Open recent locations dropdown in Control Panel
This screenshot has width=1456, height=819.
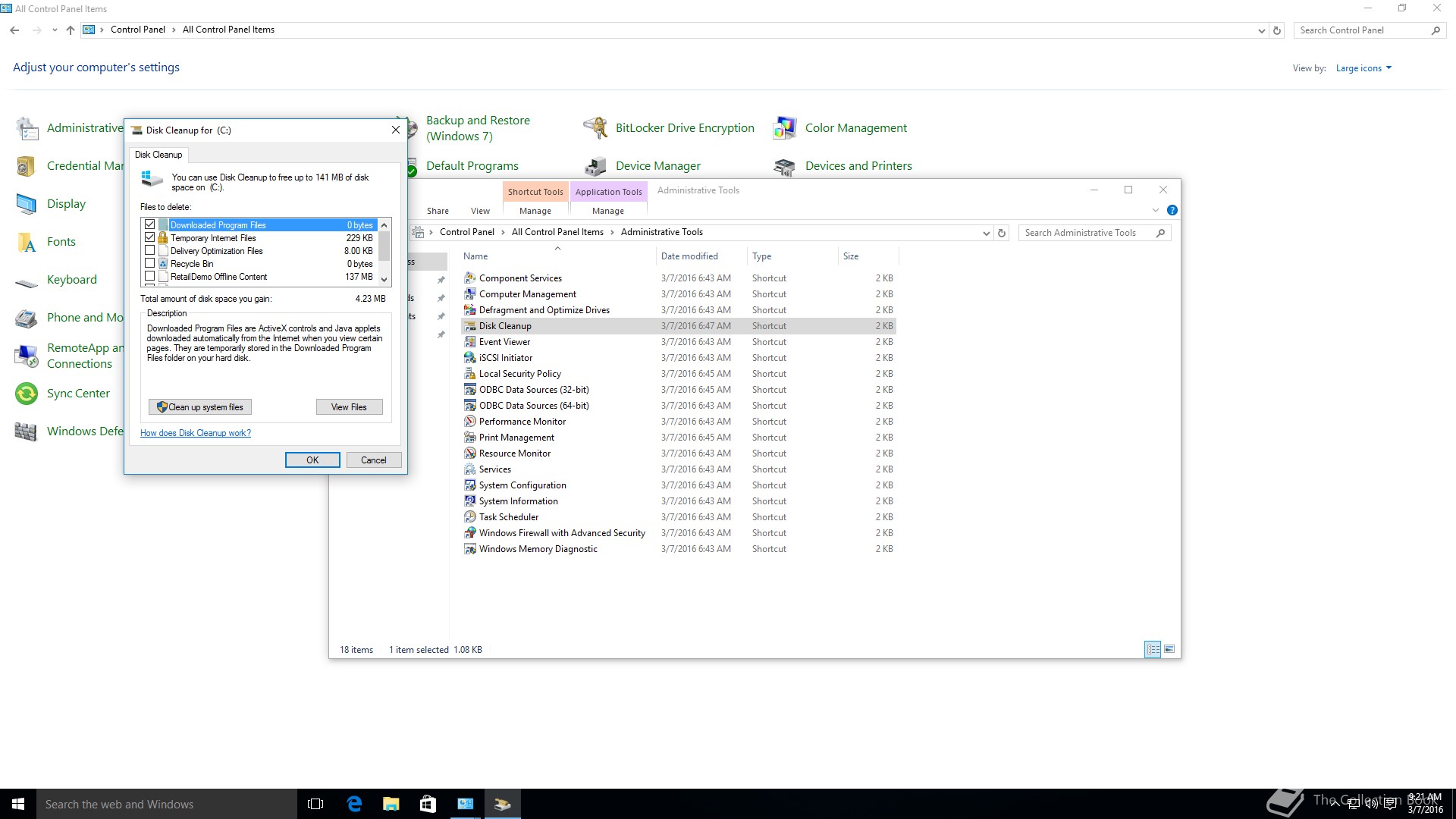tap(55, 30)
